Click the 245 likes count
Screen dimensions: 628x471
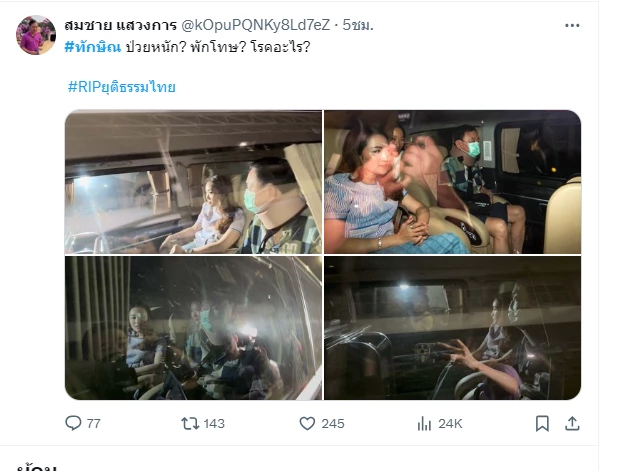tap(333, 423)
